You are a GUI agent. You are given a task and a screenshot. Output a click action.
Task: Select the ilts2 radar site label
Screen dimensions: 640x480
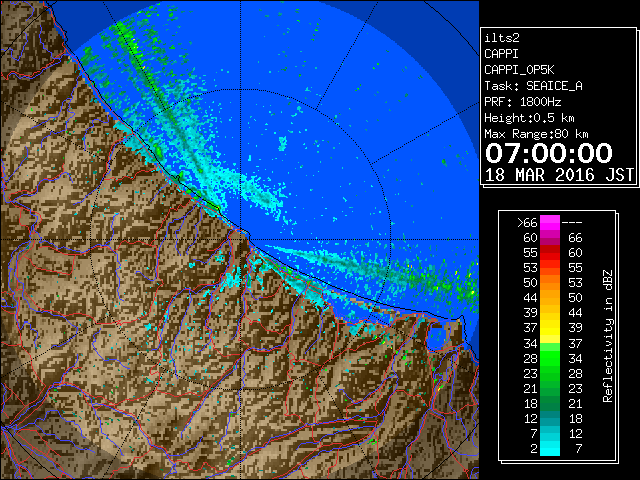502,38
